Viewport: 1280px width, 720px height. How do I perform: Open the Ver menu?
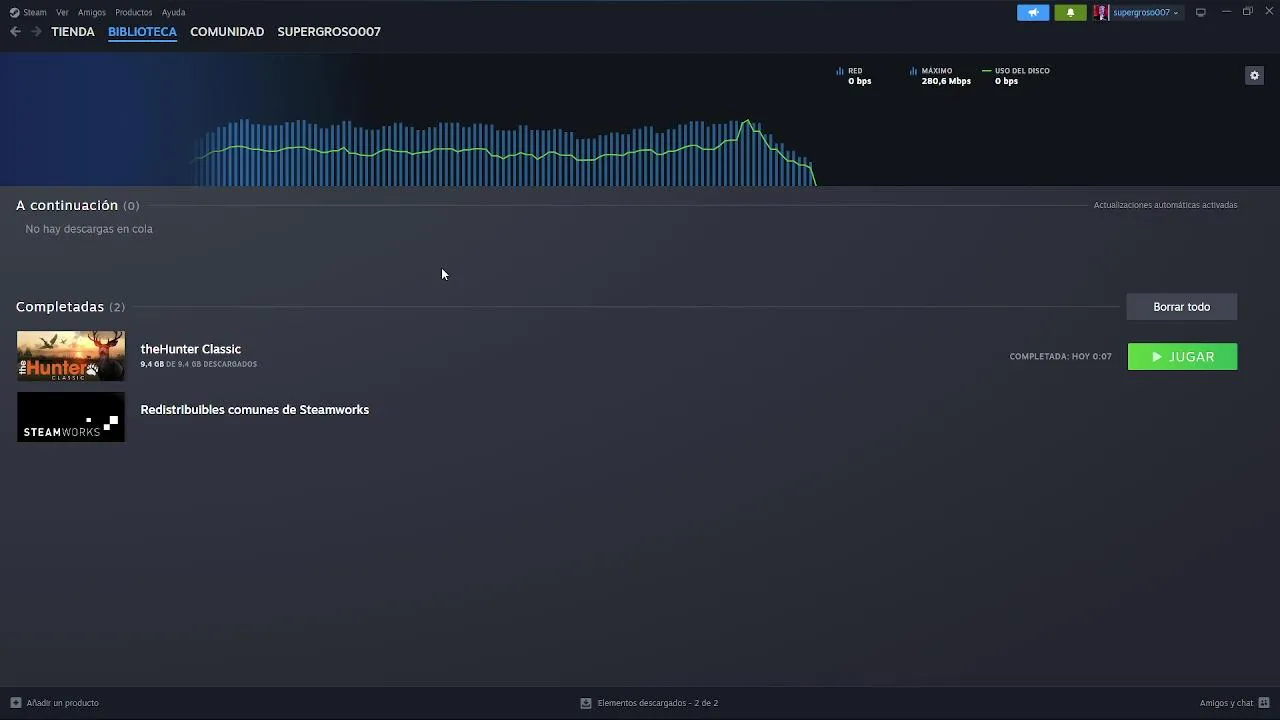[x=62, y=12]
